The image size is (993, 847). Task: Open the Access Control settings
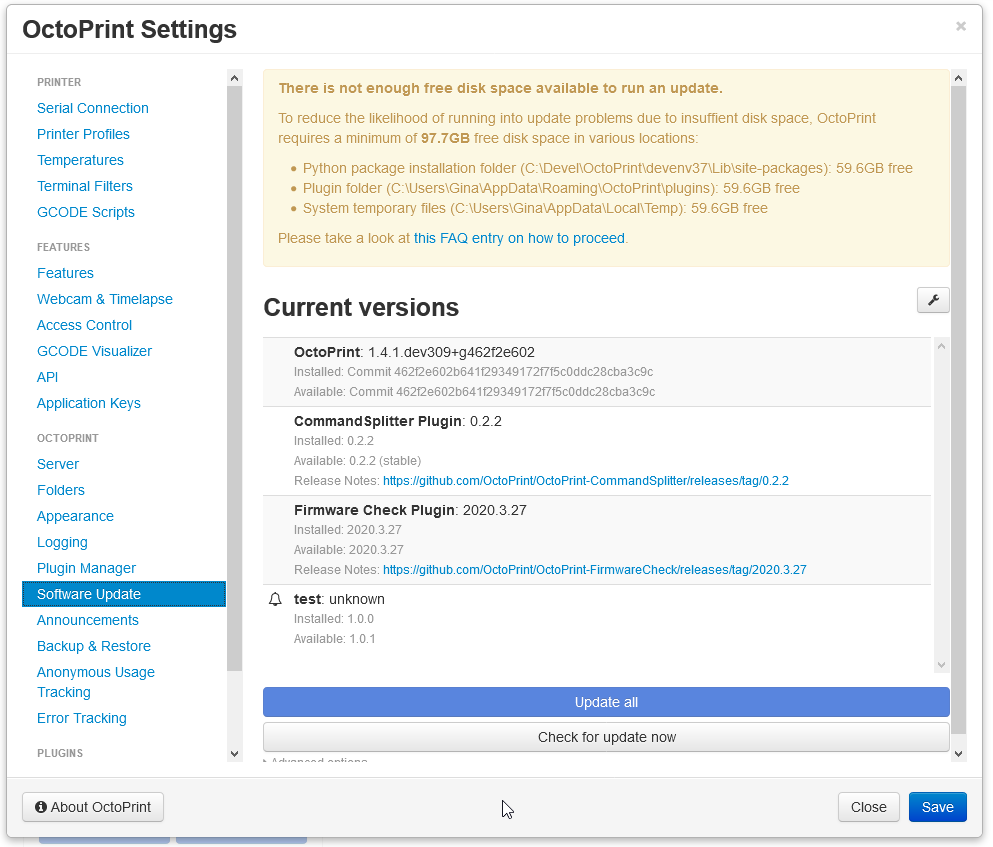pyautogui.click(x=84, y=325)
